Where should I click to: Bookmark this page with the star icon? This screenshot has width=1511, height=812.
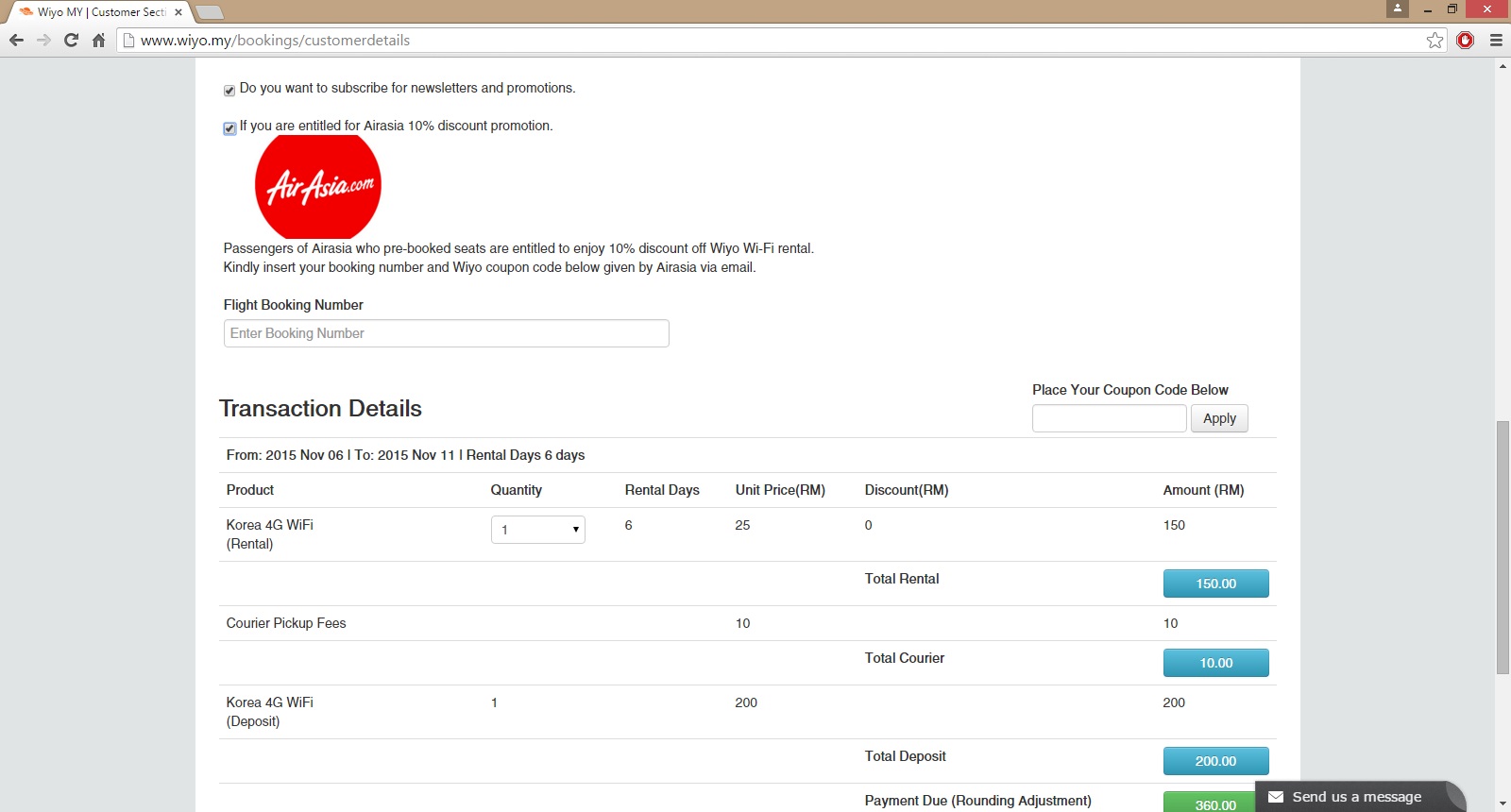coord(1435,41)
